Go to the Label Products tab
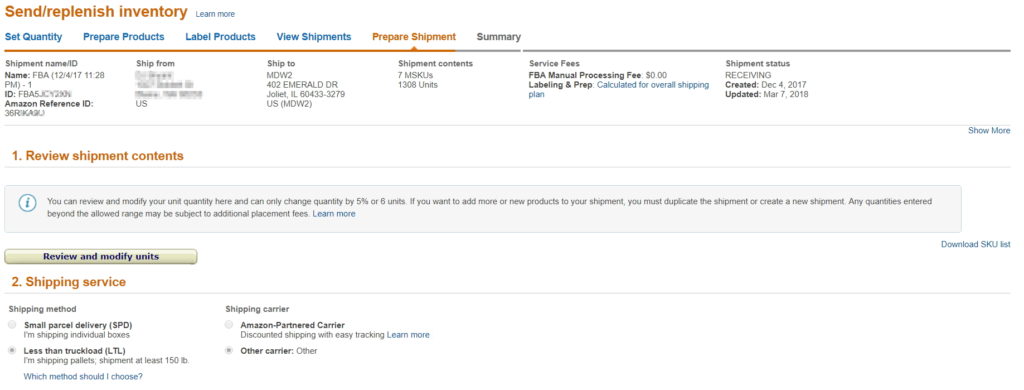This screenshot has height=390, width=1024. [x=220, y=37]
